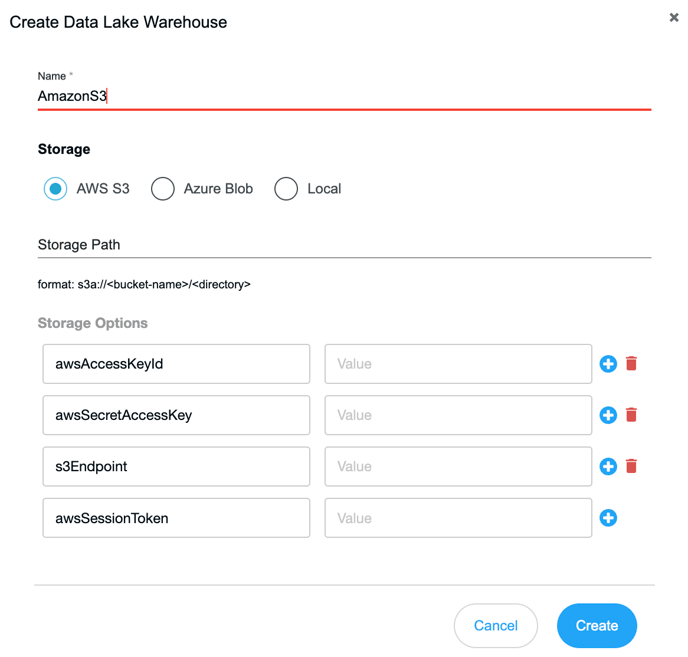Choose Azure Blob storage option
The image size is (688, 657).
tap(163, 189)
